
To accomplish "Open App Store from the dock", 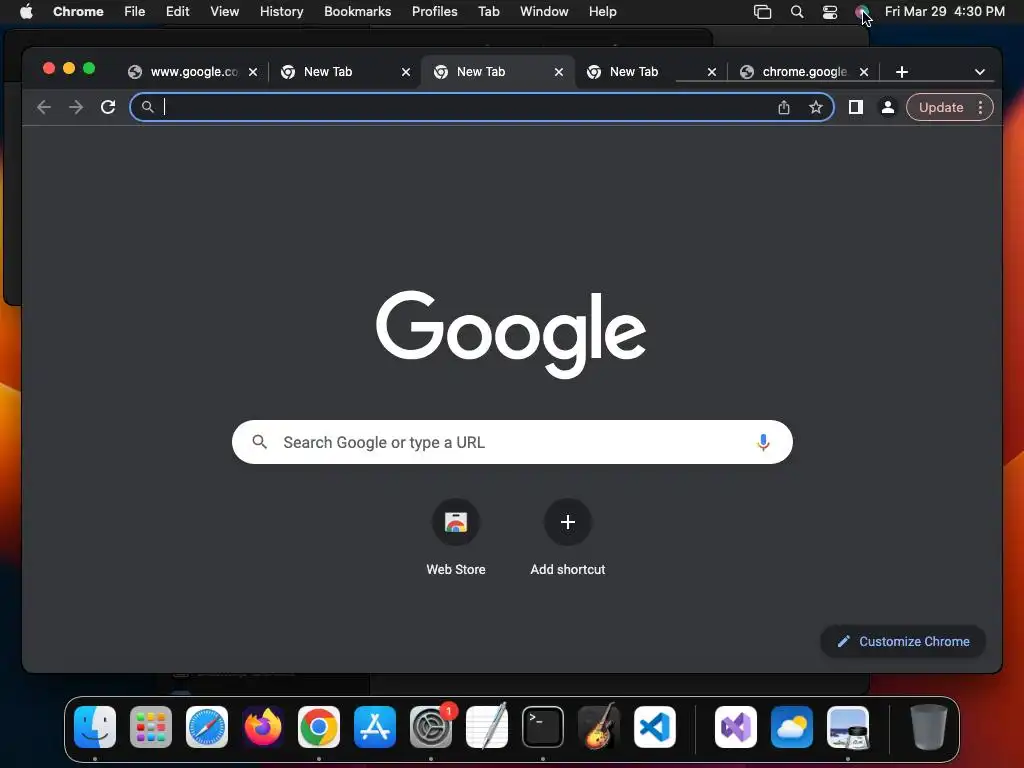I will (375, 727).
